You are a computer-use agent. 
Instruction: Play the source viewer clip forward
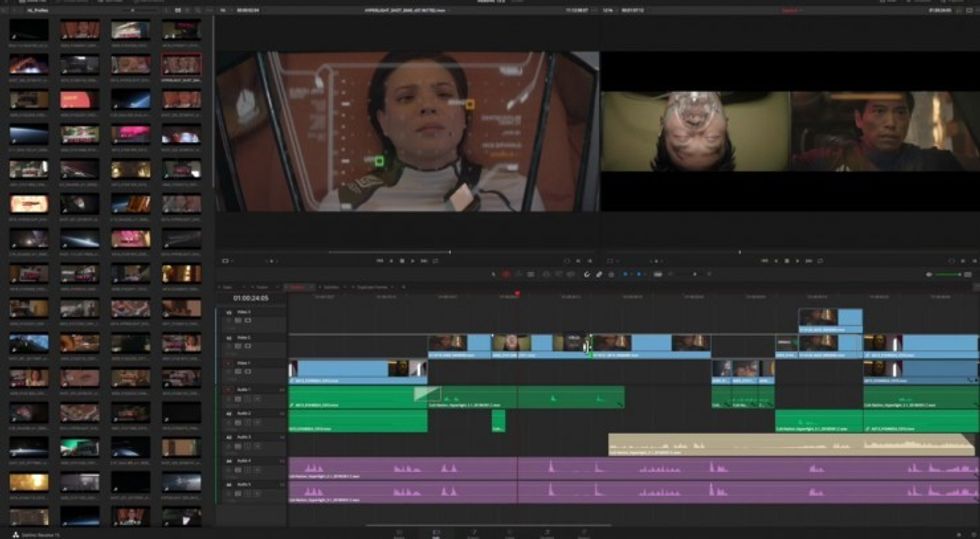412,261
